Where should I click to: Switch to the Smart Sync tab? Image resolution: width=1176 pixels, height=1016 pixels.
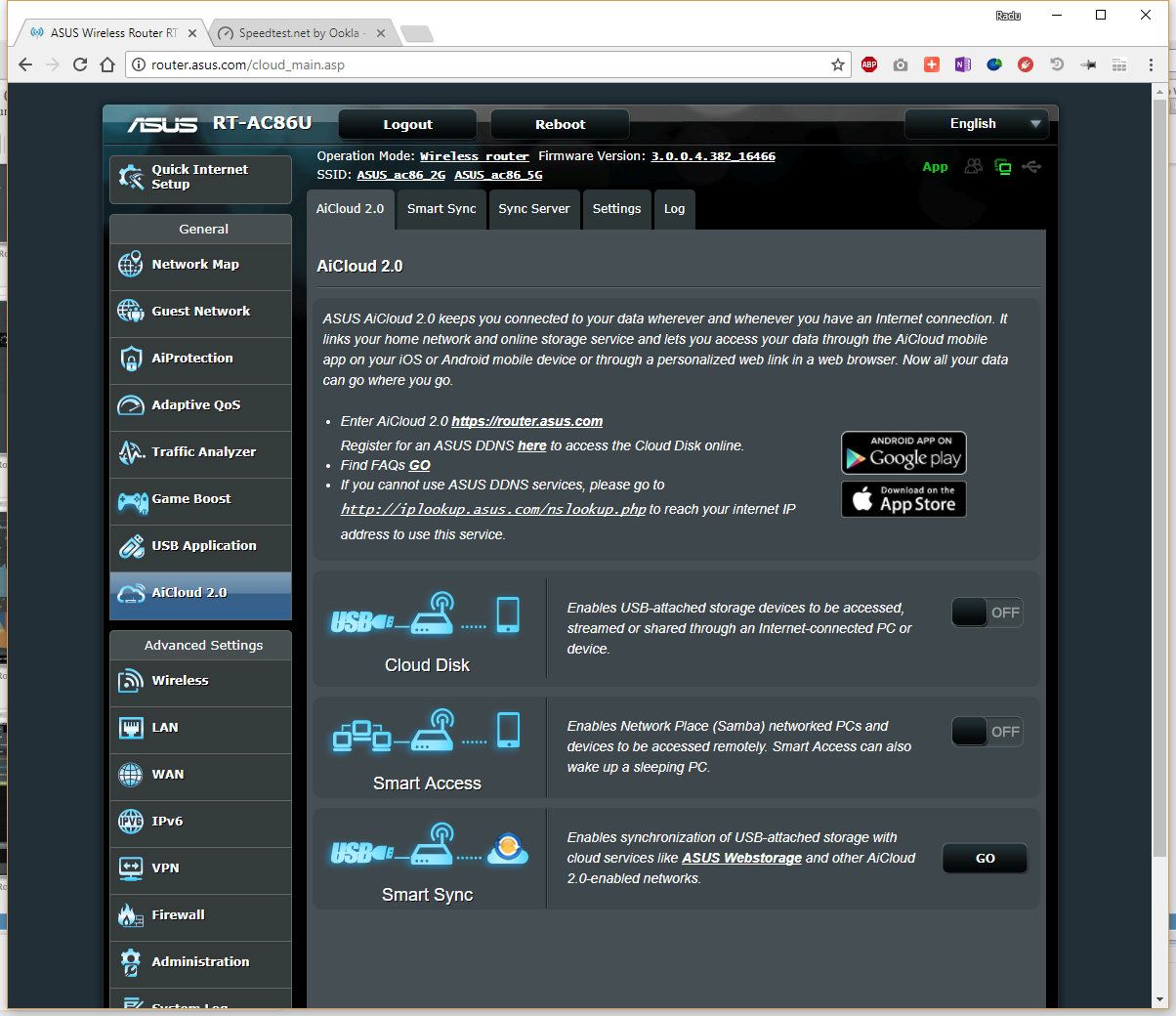point(441,209)
